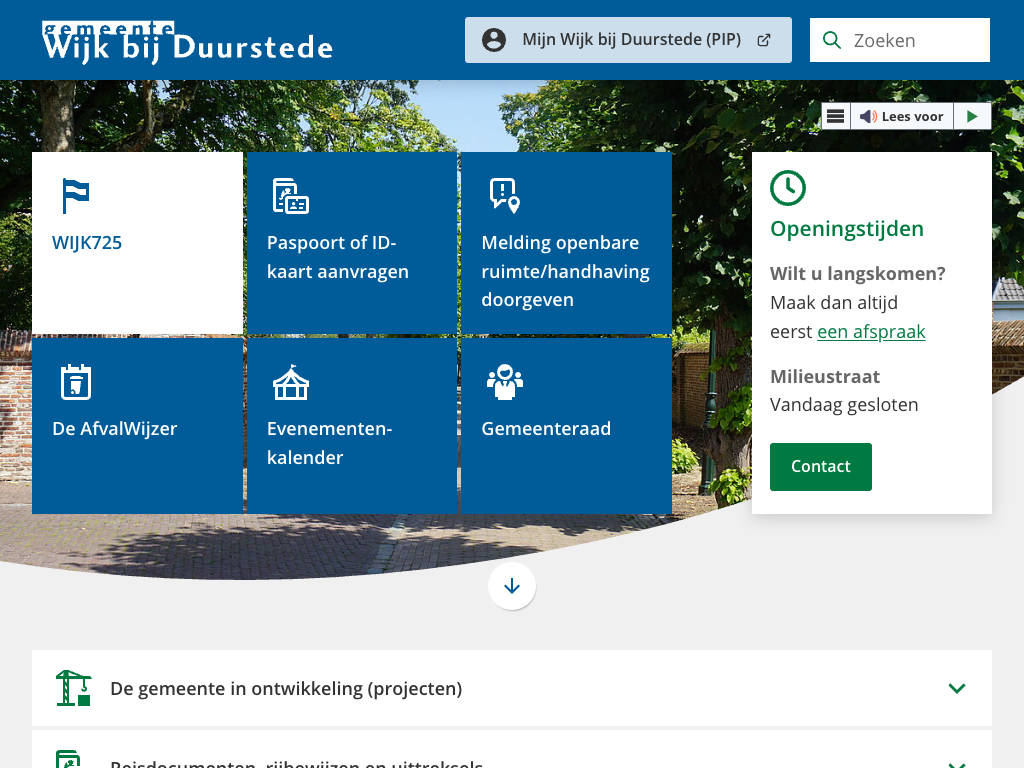Click the green clock Openingstijden icon
The height and width of the screenshot is (768, 1024).
pyautogui.click(x=788, y=188)
